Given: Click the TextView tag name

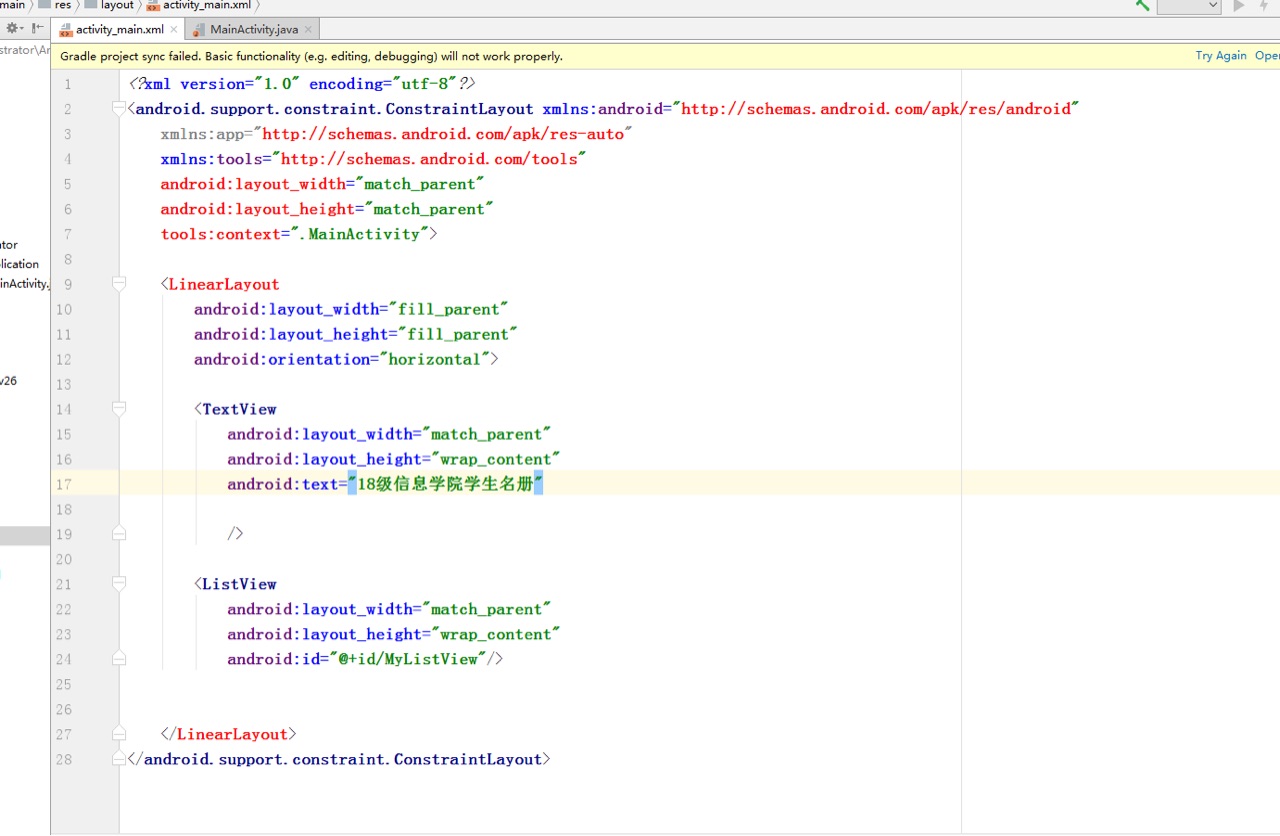Looking at the screenshot, I should pyautogui.click(x=239, y=409).
